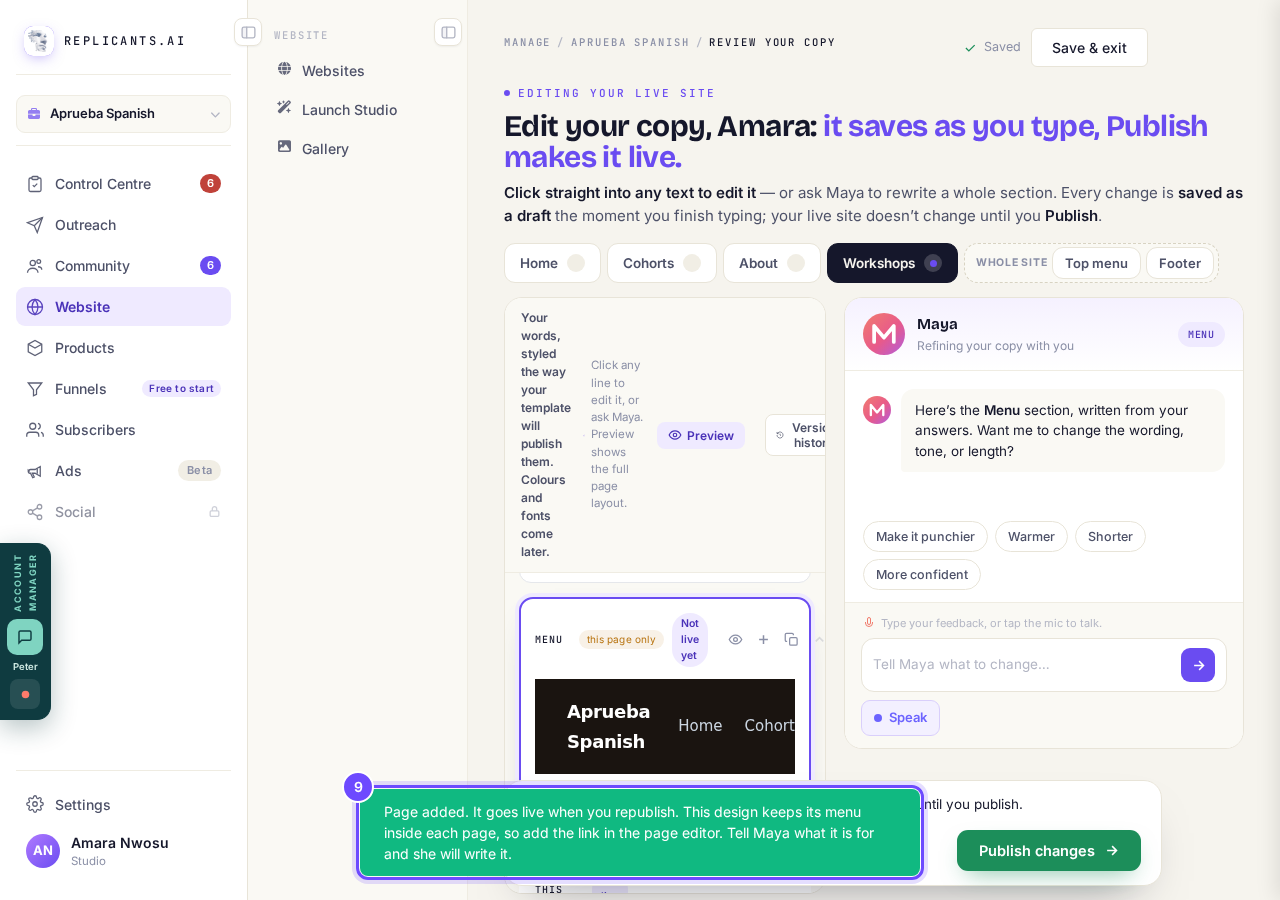The image size is (1280, 900).
Task: Switch to the About page tab
Action: (x=772, y=263)
